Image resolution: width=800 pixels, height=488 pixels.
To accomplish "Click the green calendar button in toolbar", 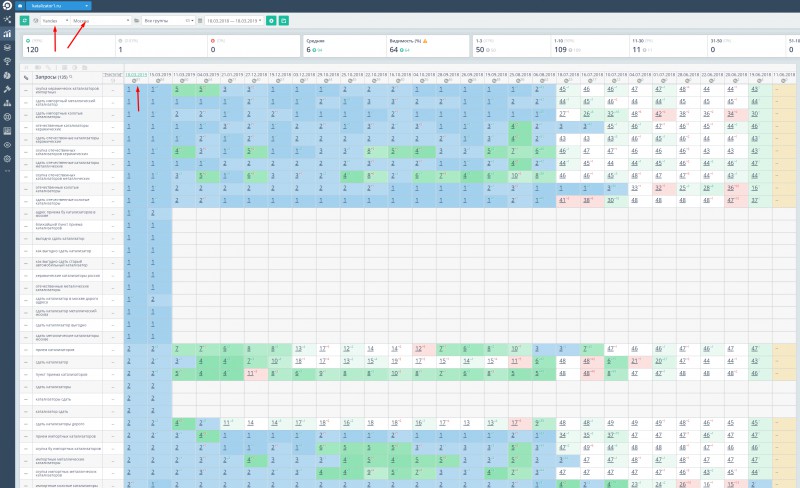I will point(284,20).
